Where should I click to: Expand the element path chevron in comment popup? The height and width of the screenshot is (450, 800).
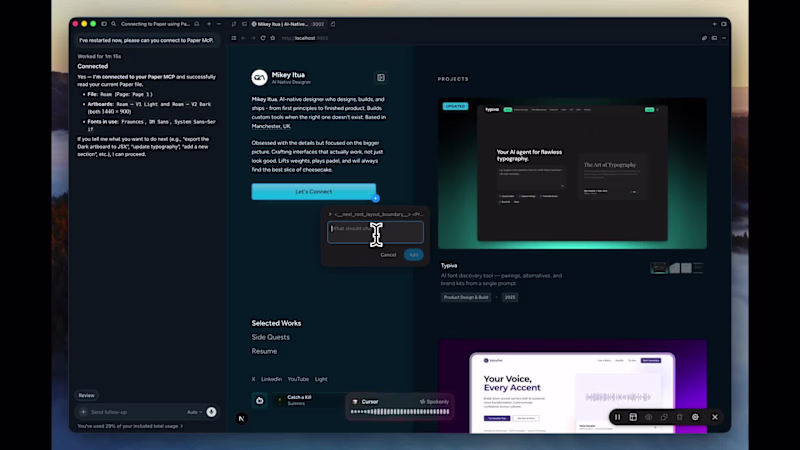(330, 214)
